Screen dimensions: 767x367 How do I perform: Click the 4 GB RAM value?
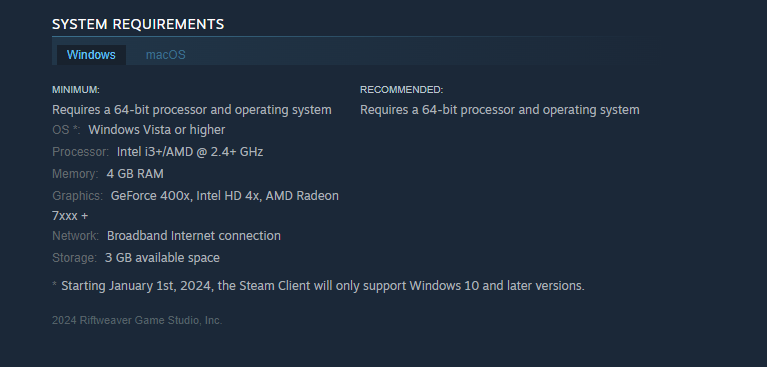(135, 174)
